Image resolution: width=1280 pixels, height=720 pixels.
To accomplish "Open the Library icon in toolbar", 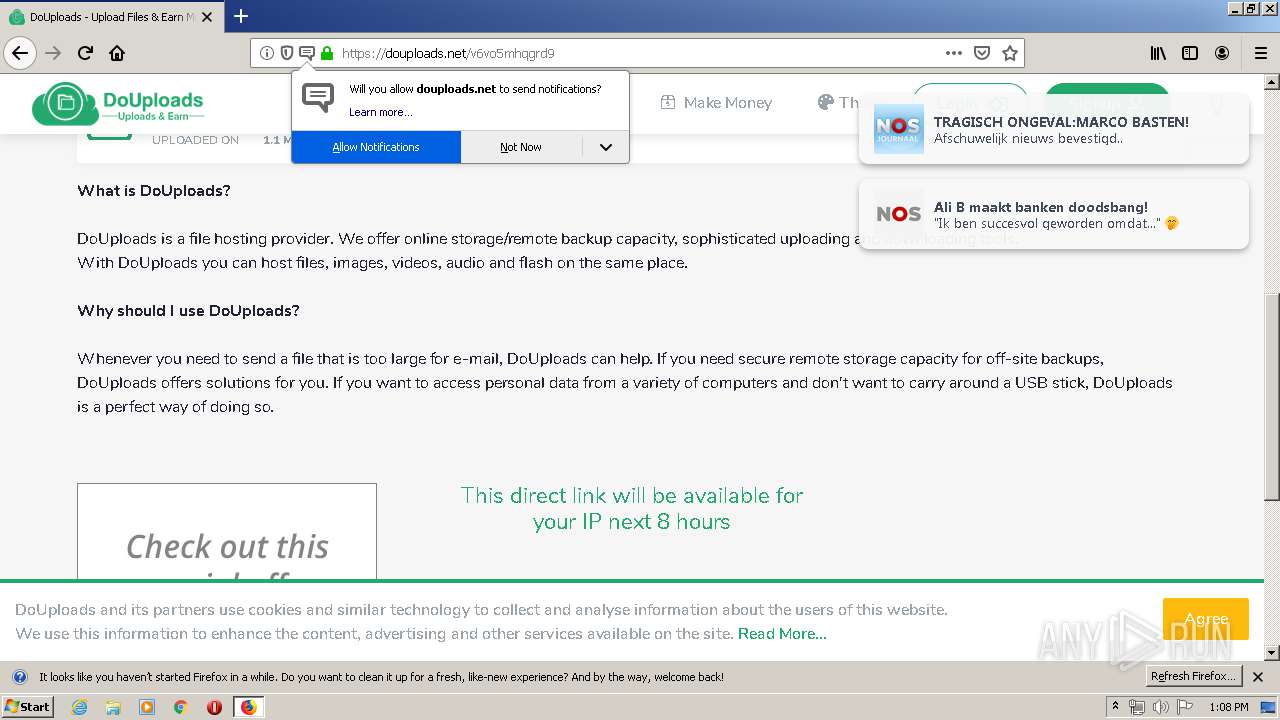I will [x=1158, y=53].
